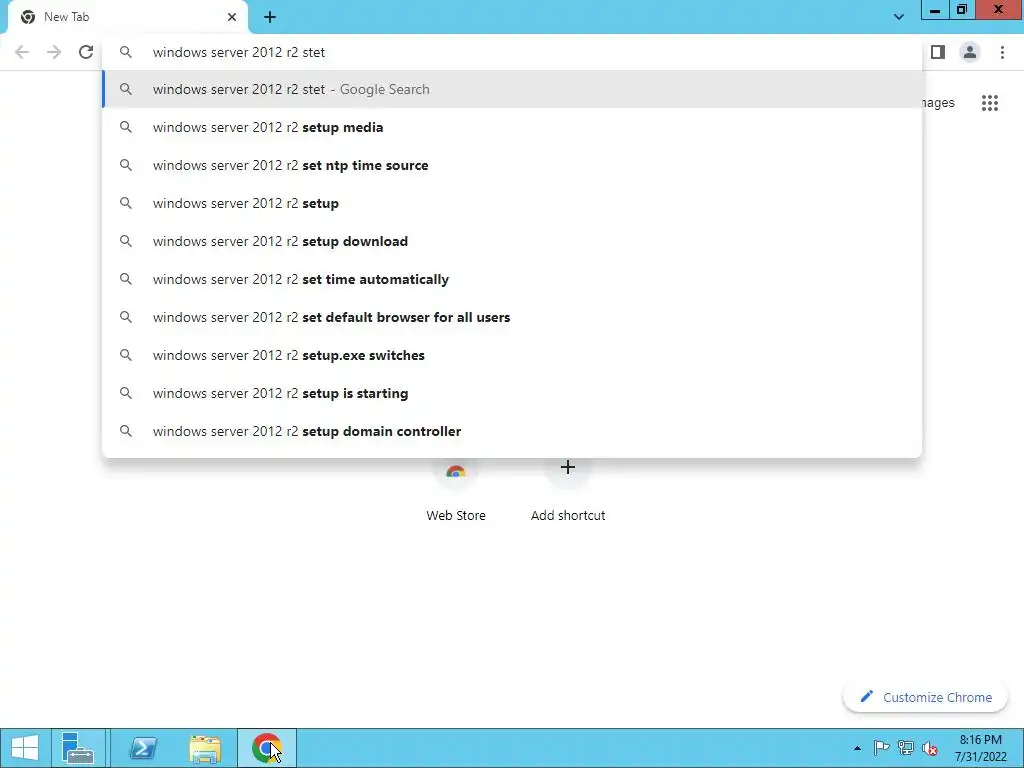This screenshot has height=768, width=1024.
Task: Open the Google apps grid
Action: pos(989,103)
